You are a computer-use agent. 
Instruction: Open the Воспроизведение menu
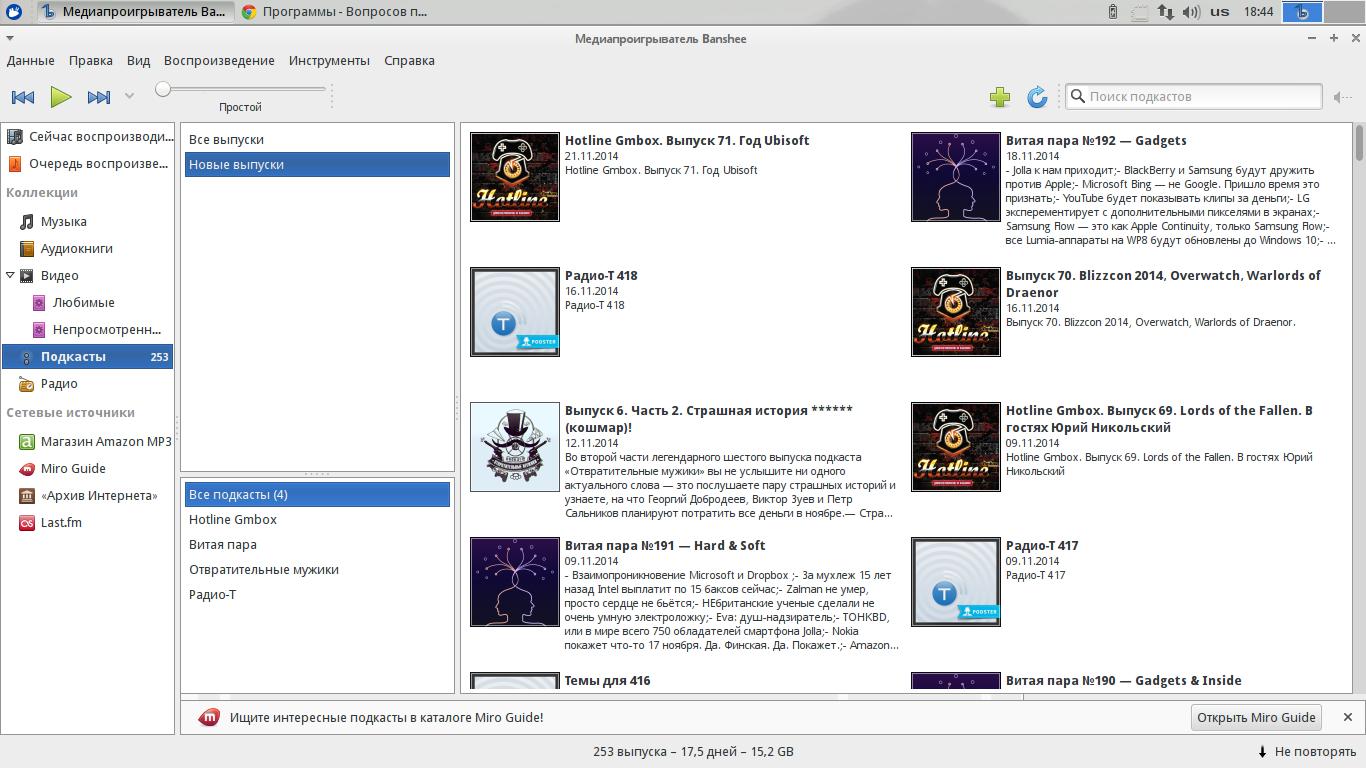219,60
